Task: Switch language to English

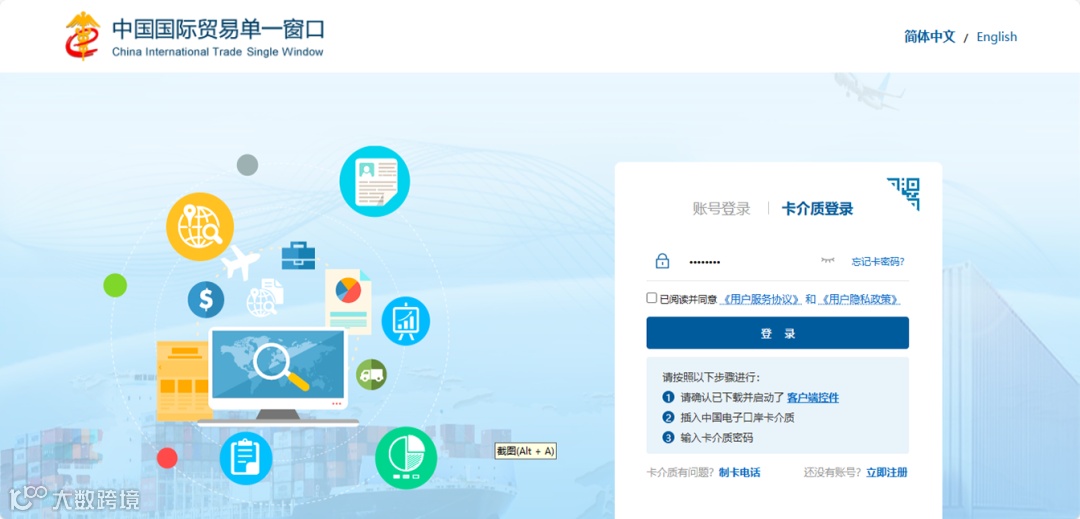Action: pos(997,37)
